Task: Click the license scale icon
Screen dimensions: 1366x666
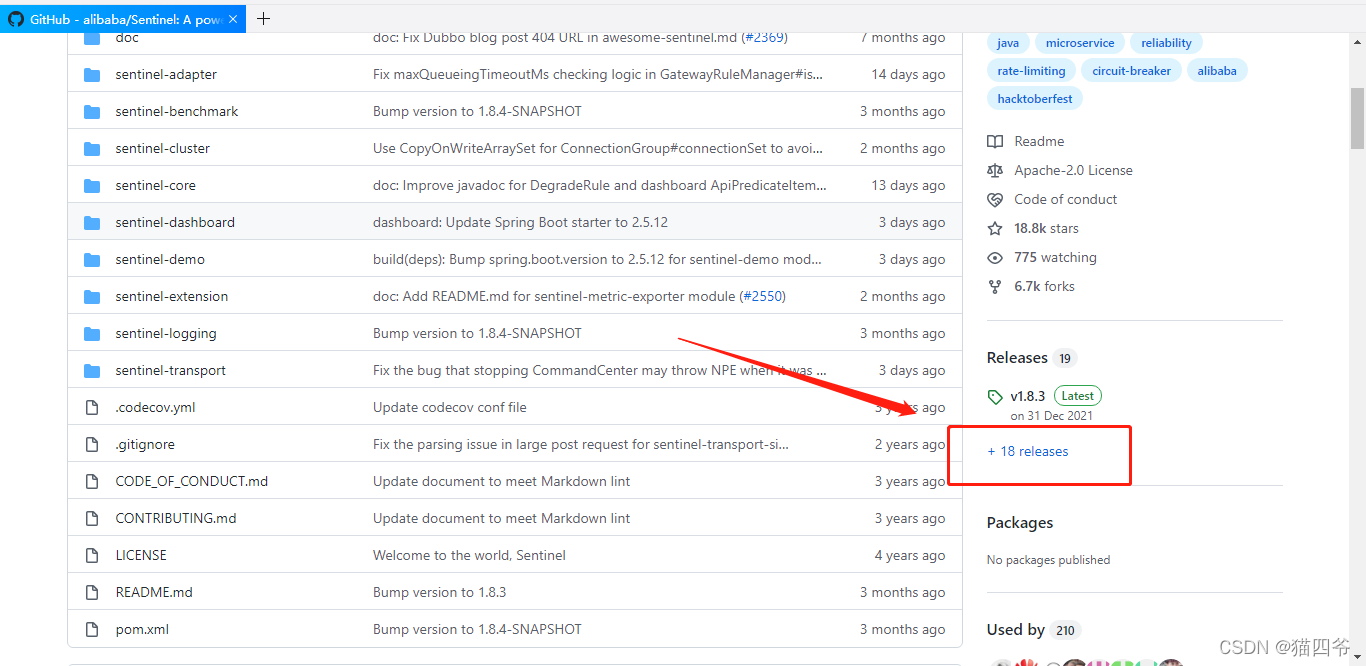Action: pos(995,171)
